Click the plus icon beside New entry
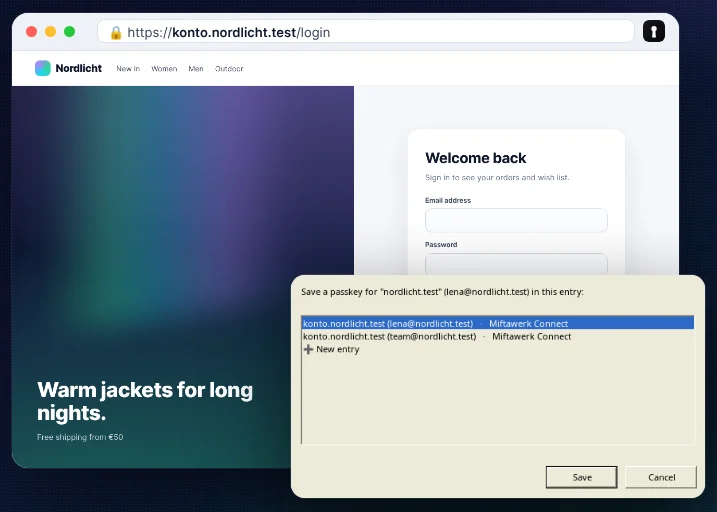717x512 pixels. (x=308, y=349)
